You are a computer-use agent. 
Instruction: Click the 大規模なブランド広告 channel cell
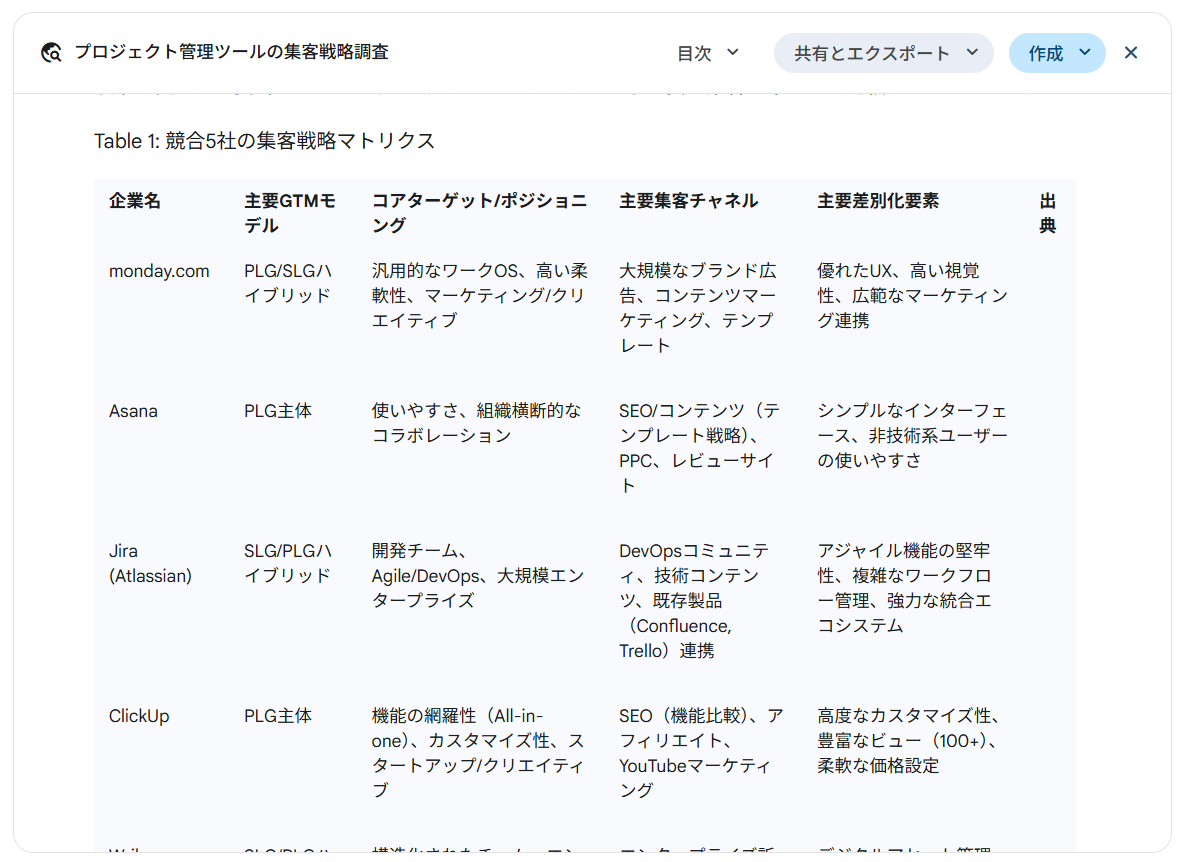point(698,308)
